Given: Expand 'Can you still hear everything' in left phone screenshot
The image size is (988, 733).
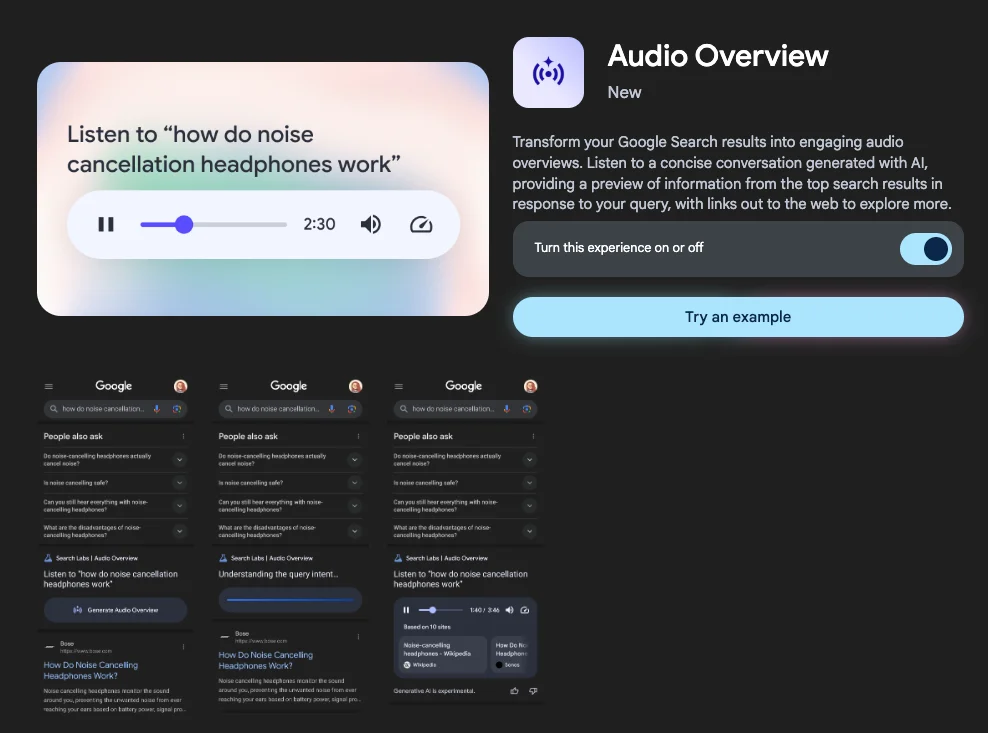Looking at the screenshot, I should 180,505.
